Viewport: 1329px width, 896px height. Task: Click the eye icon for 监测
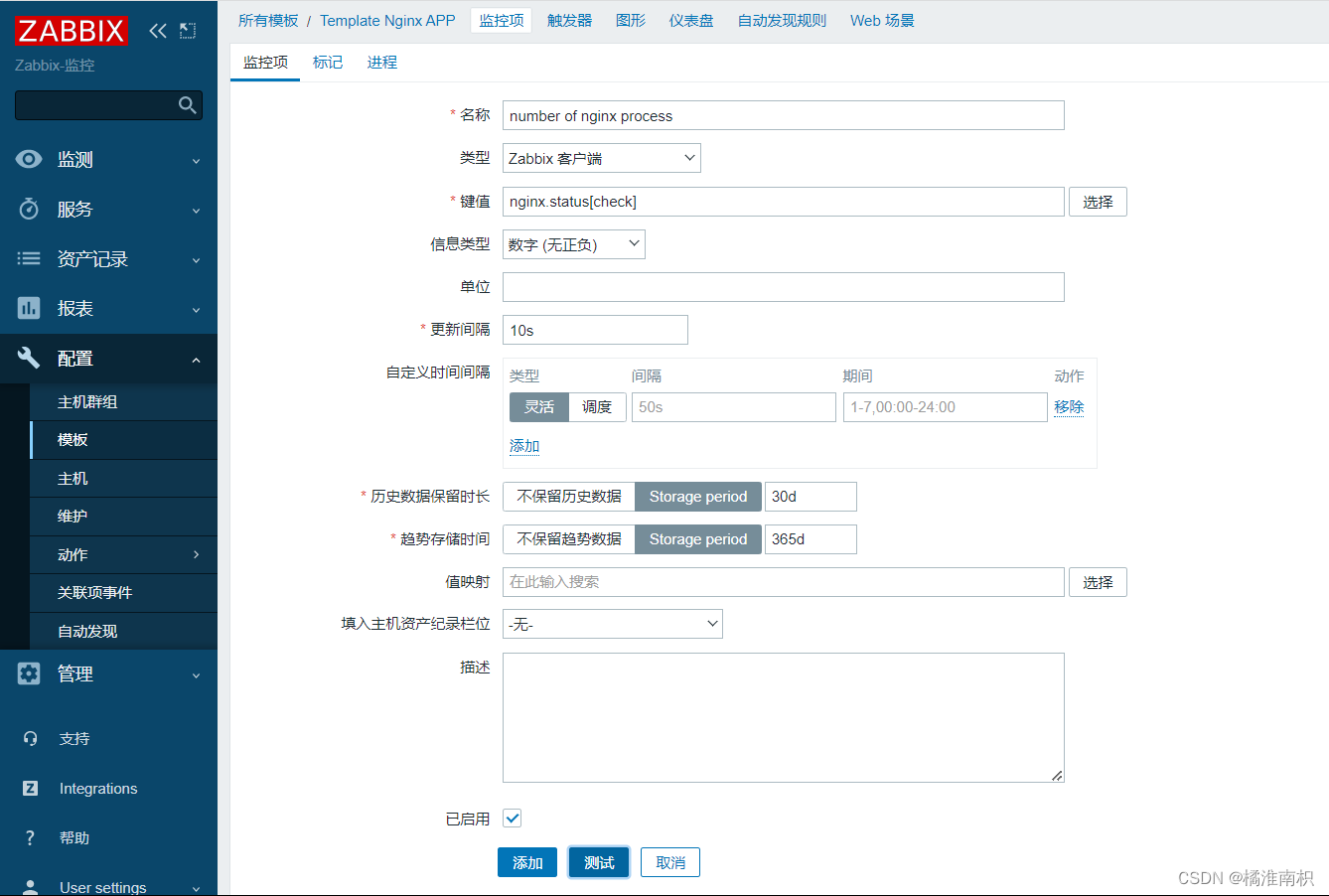point(29,159)
